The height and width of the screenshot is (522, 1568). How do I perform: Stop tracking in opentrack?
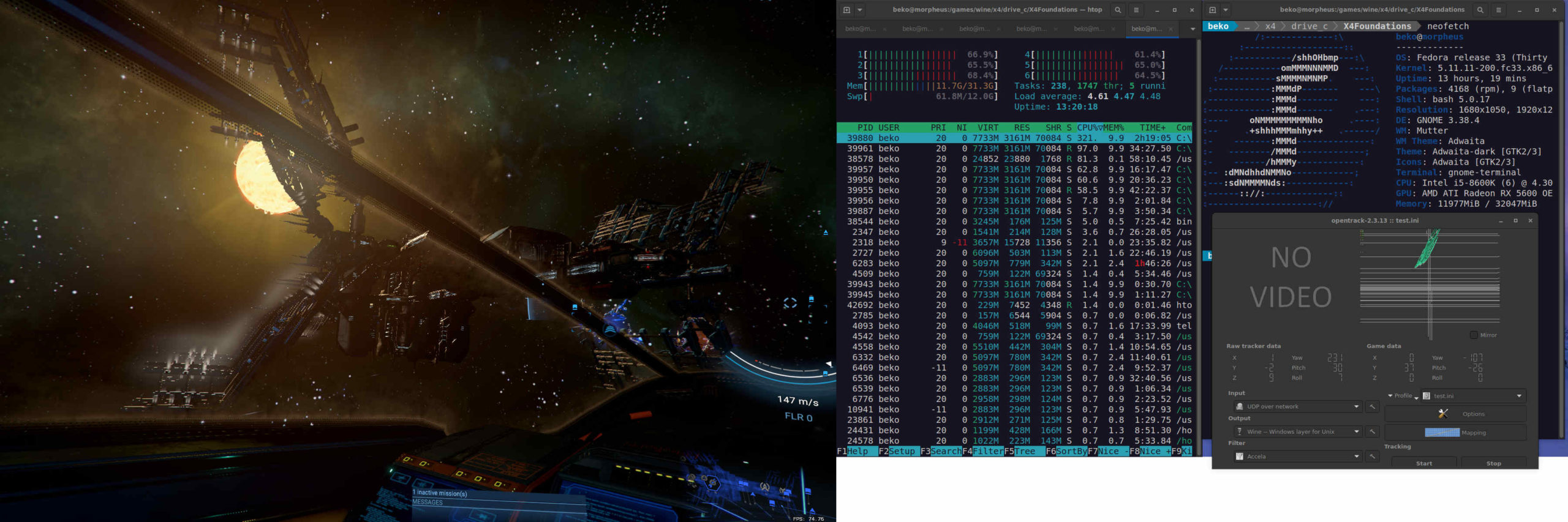coord(1494,463)
